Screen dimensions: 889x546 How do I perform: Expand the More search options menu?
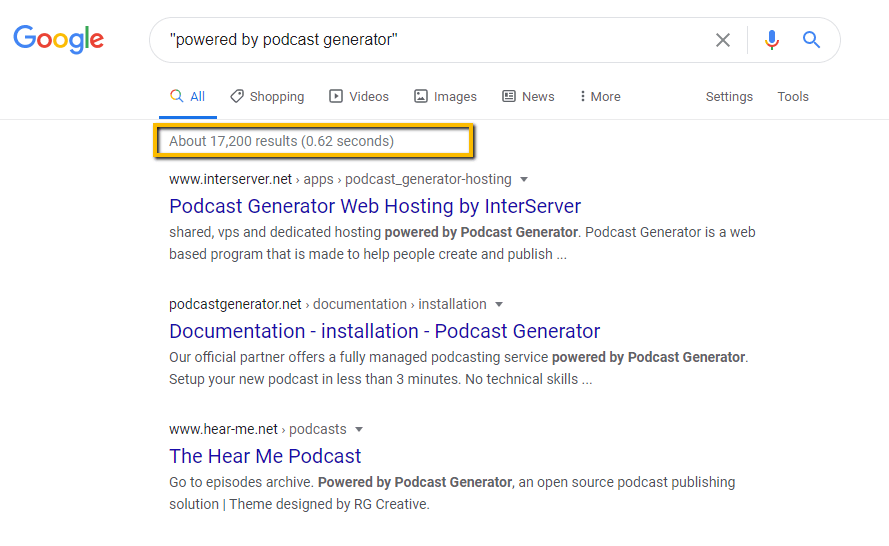point(599,97)
